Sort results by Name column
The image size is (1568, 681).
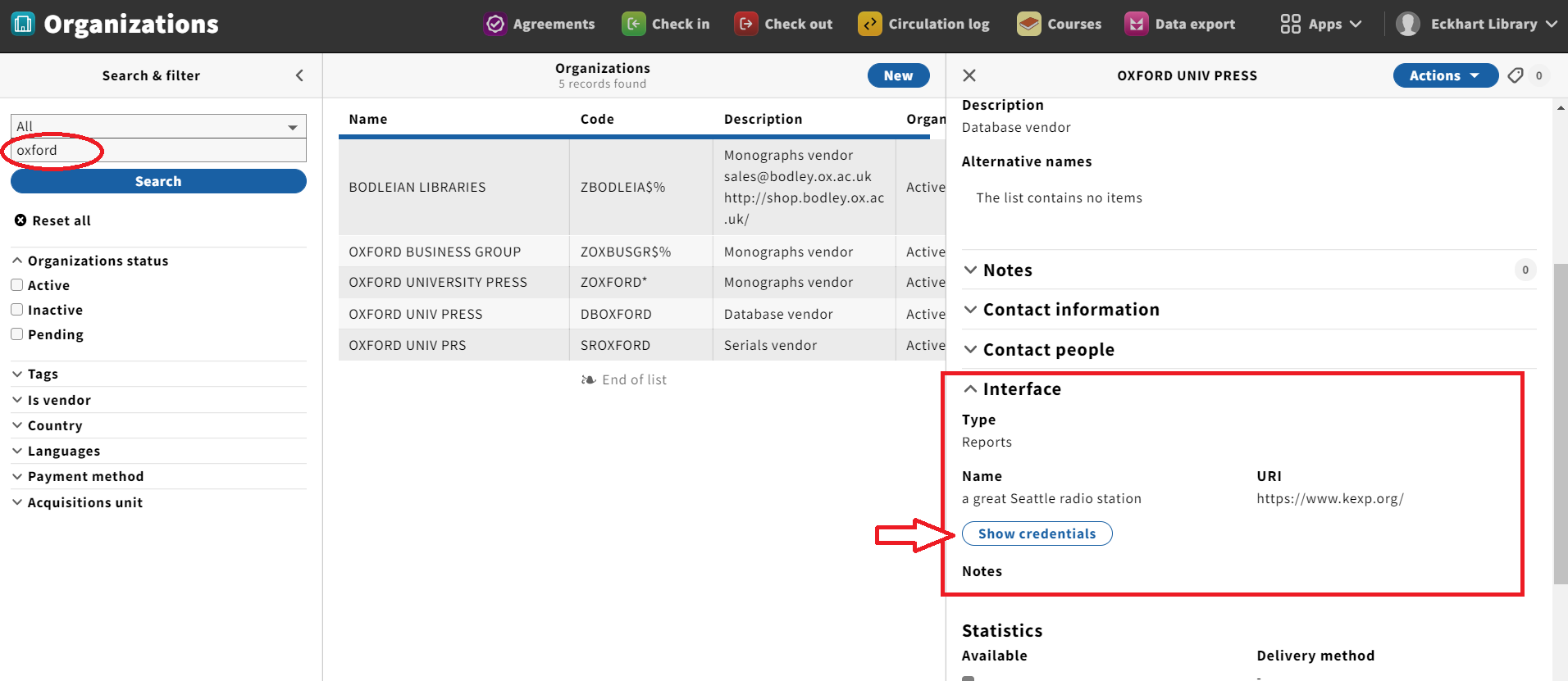(x=368, y=119)
